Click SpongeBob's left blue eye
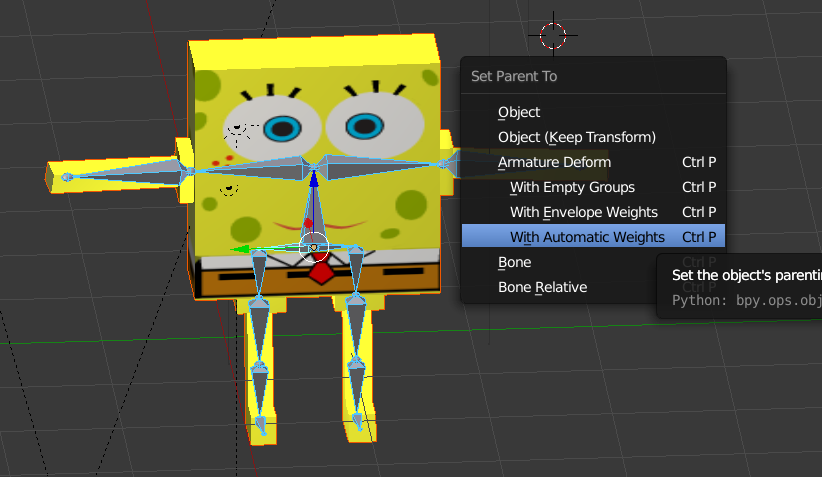 [282, 129]
